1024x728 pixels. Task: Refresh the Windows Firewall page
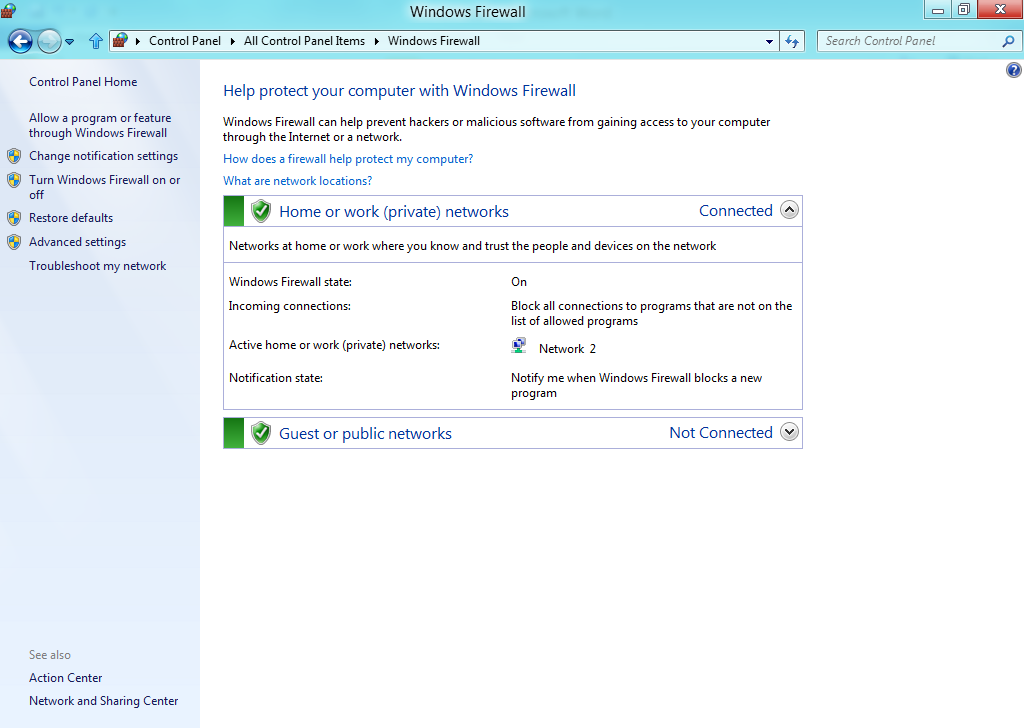coord(792,41)
